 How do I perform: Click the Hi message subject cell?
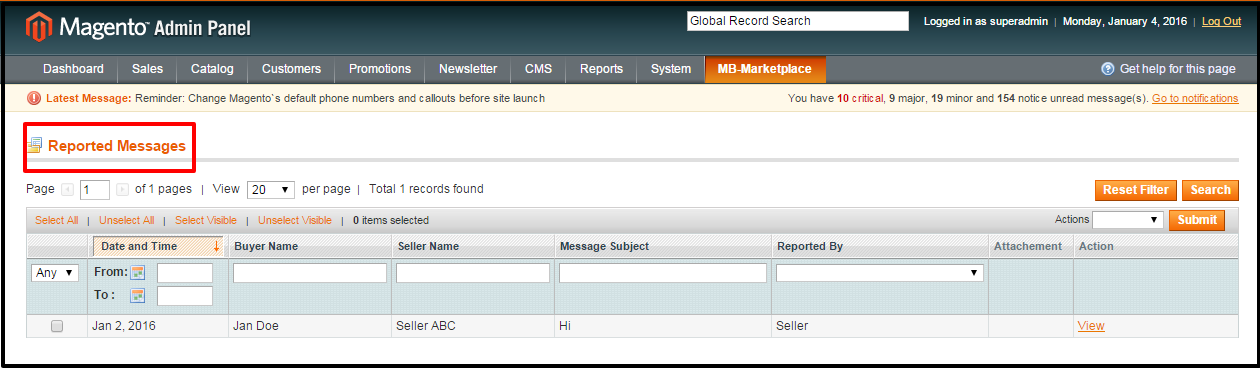click(565, 326)
